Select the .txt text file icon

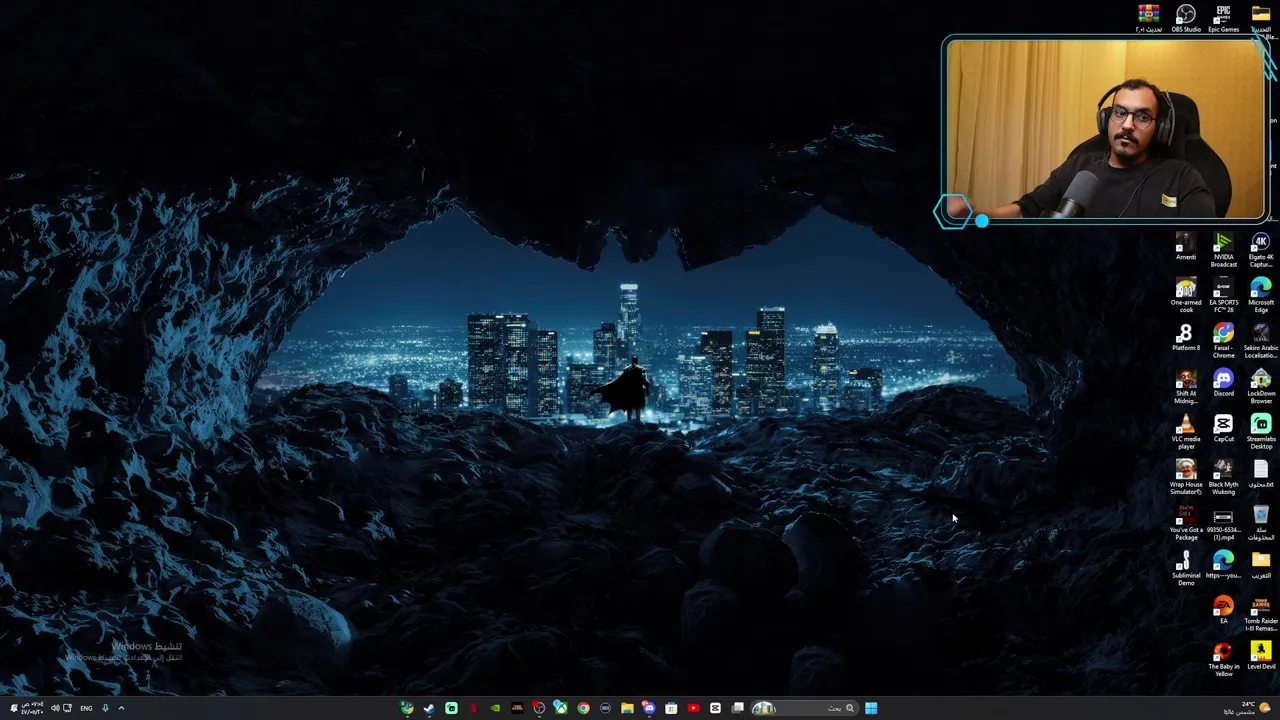(1260, 474)
